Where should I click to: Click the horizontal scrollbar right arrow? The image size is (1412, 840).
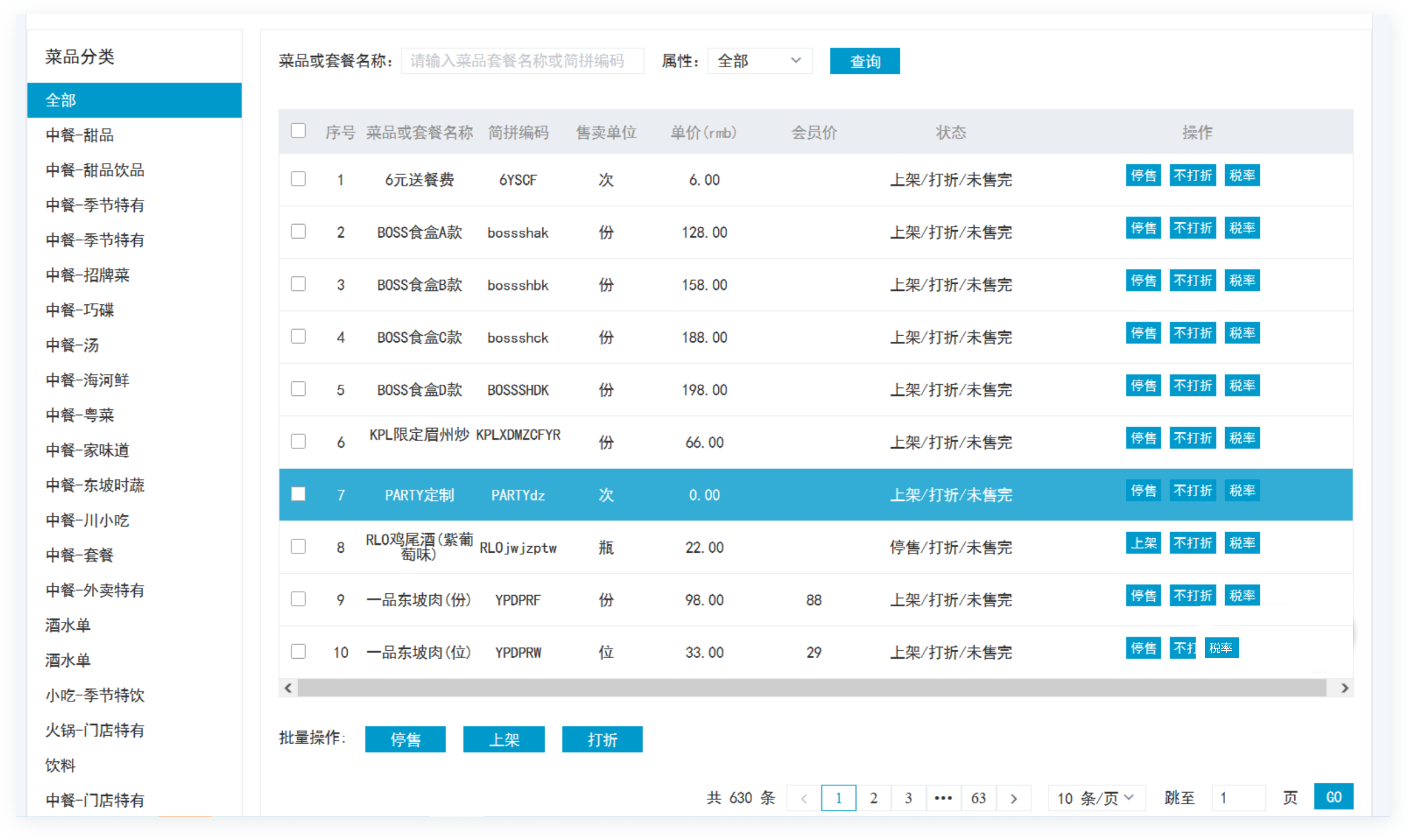tap(1345, 688)
